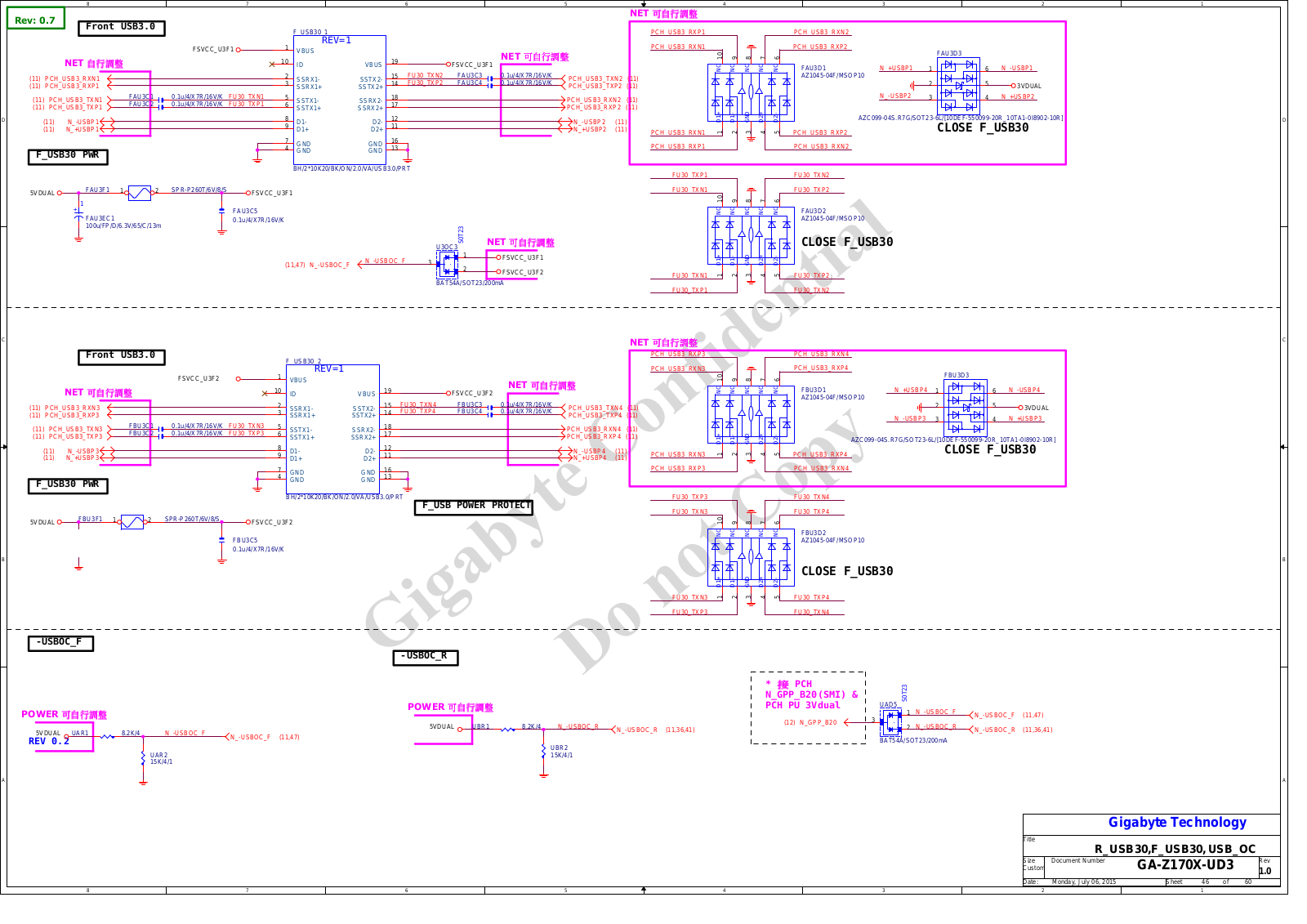The height and width of the screenshot is (924, 1307).
Task: Click the FAU3D1 ESD protection array
Action: (x=751, y=93)
